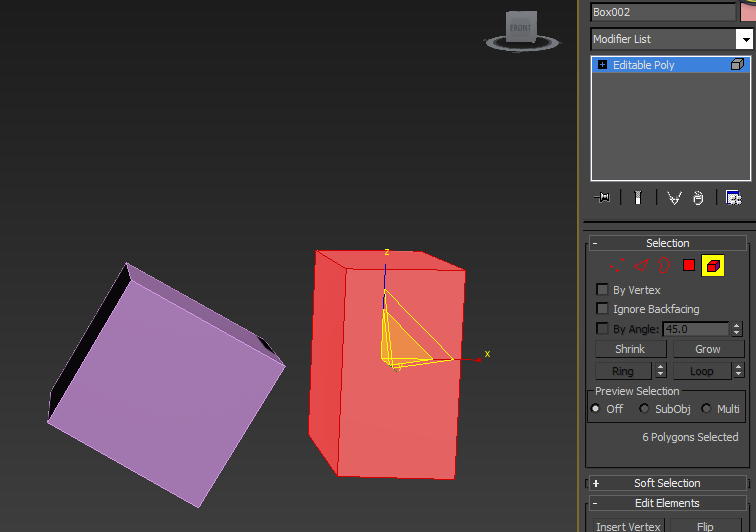Click ViewCube compass ring
The height and width of the screenshot is (532, 756).
click(523, 43)
